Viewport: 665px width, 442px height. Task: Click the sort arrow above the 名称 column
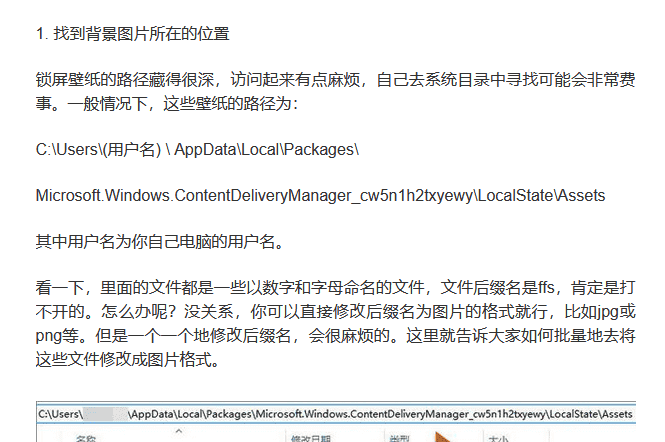coord(179,431)
